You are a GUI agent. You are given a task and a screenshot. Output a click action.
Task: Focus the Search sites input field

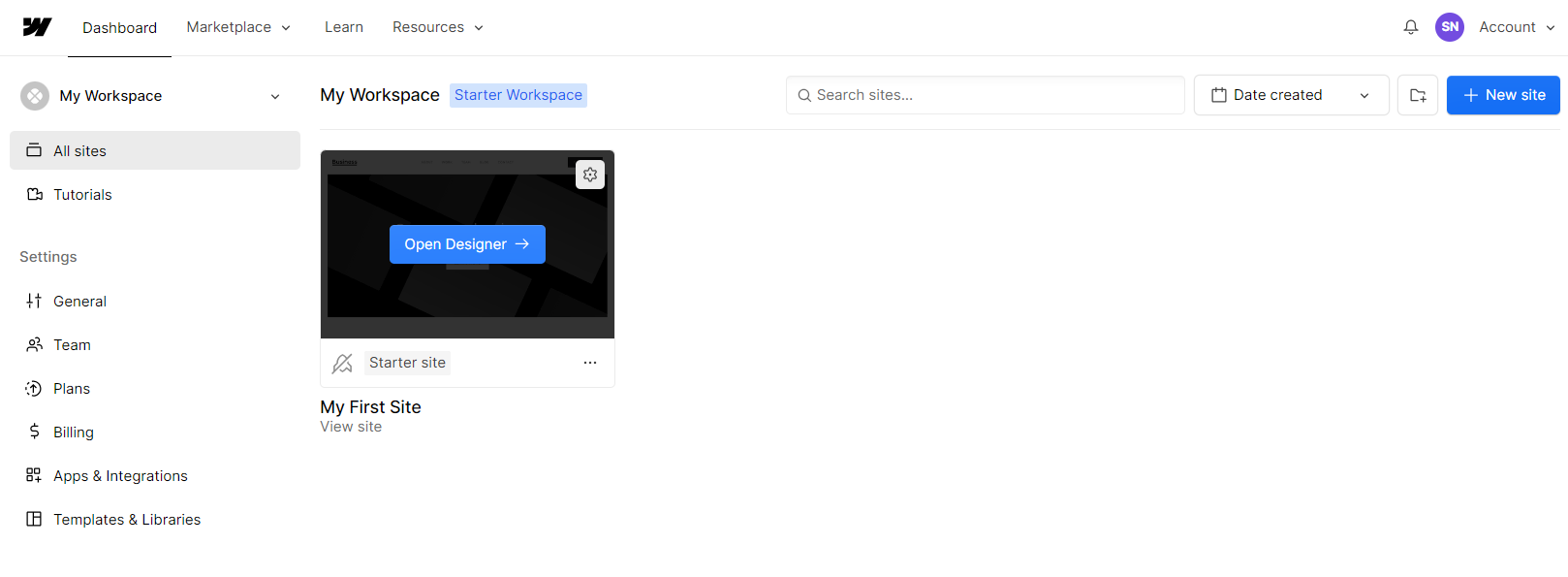click(986, 95)
